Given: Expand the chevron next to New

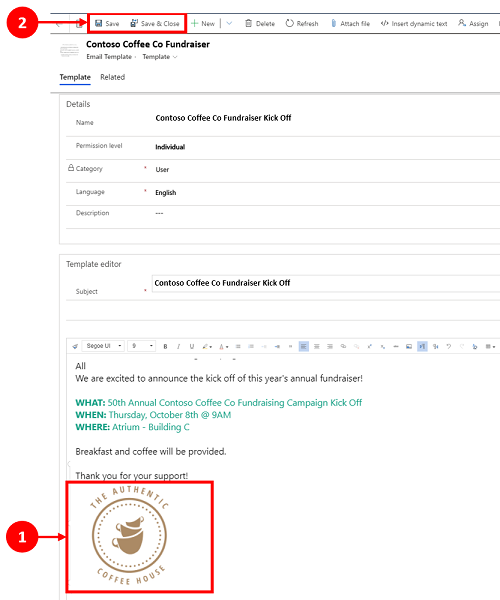Looking at the screenshot, I should pos(229,24).
